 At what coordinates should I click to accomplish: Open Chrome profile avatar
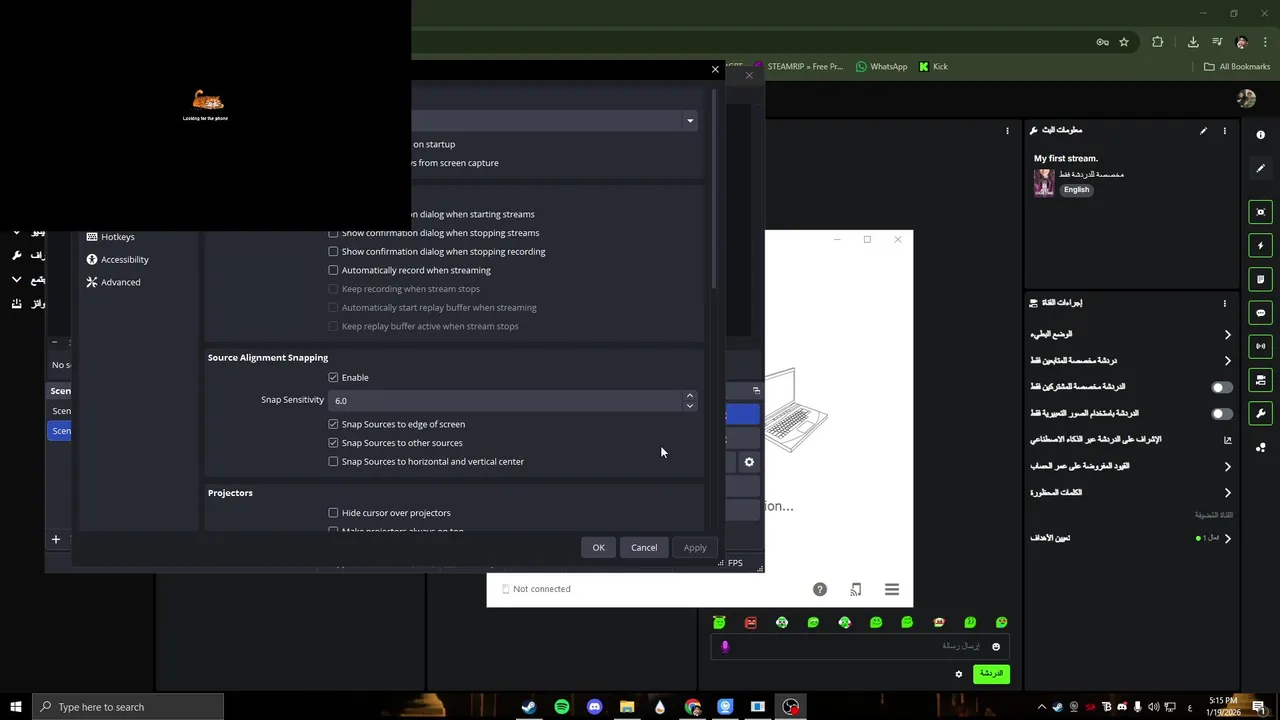1241,42
